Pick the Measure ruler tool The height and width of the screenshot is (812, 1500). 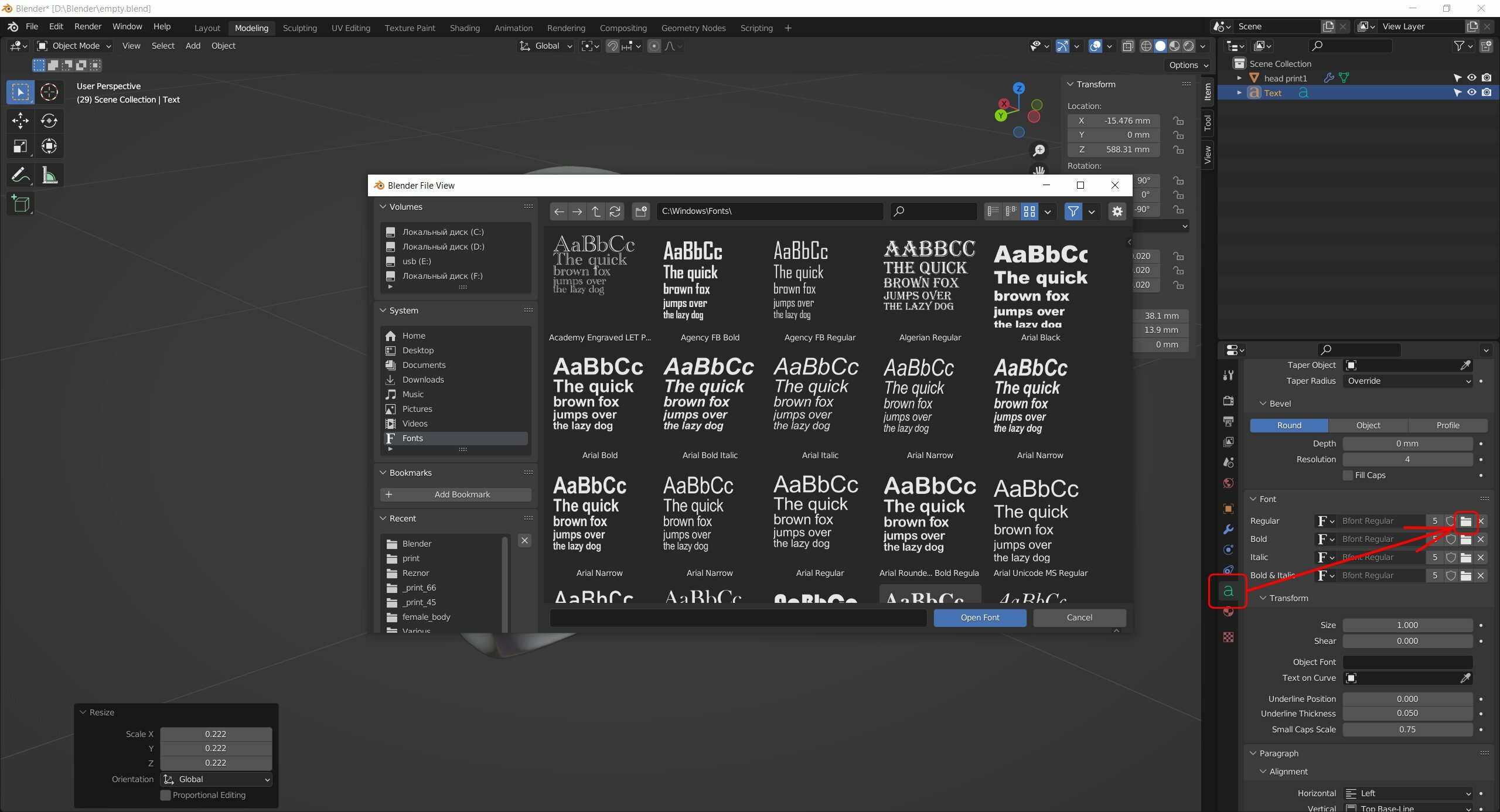coord(49,175)
